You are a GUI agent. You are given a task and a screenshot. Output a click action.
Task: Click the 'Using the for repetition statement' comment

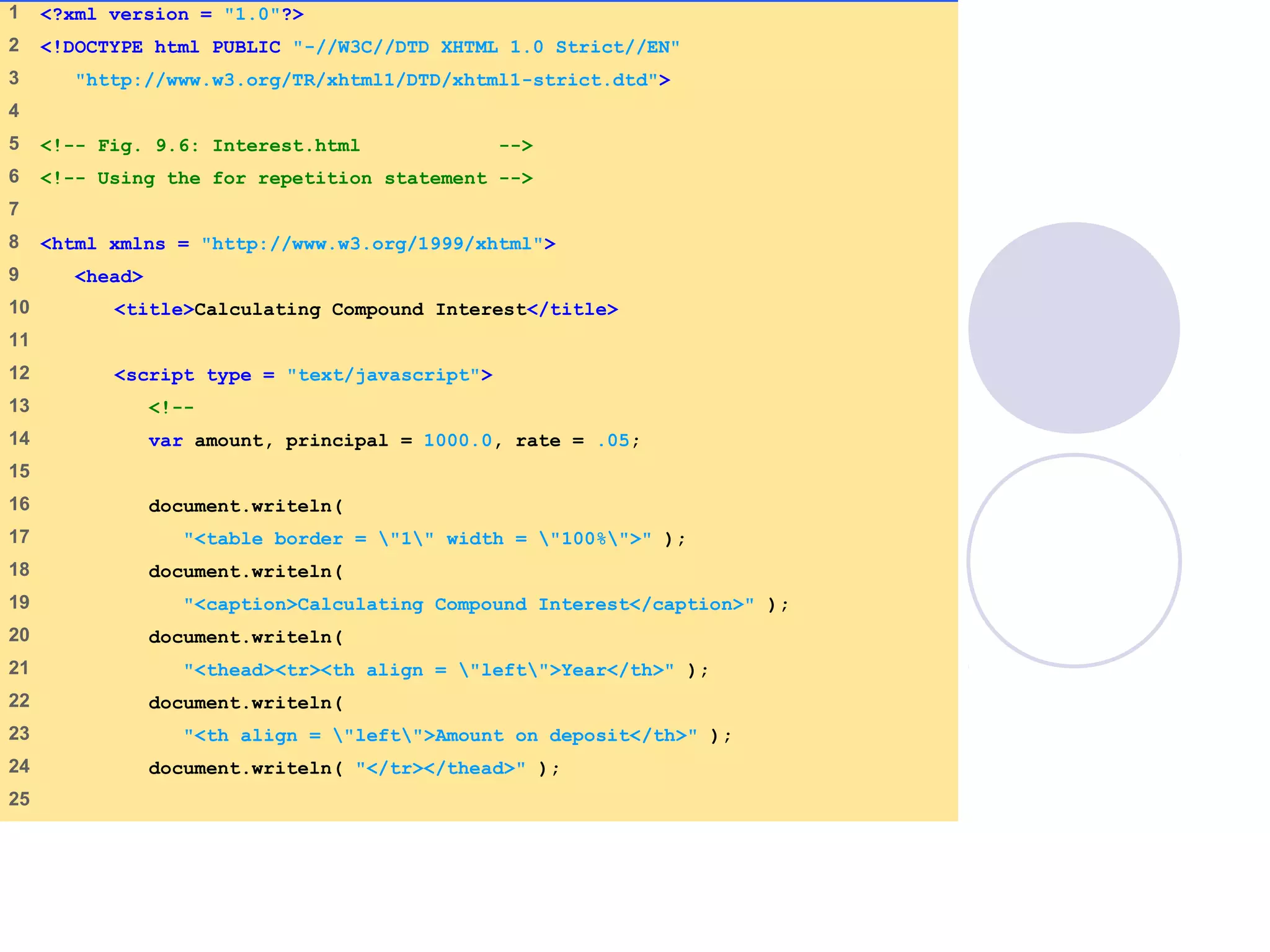[286, 178]
